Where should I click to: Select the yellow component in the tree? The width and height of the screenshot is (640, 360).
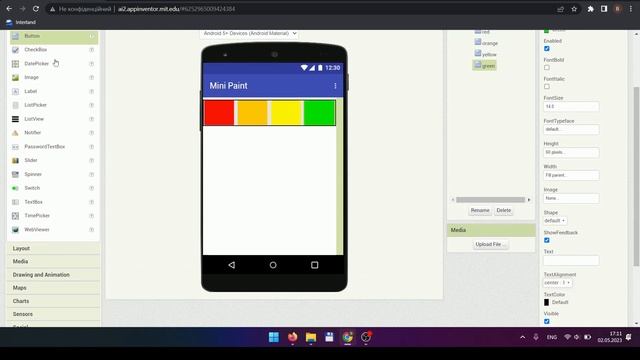pos(485,54)
